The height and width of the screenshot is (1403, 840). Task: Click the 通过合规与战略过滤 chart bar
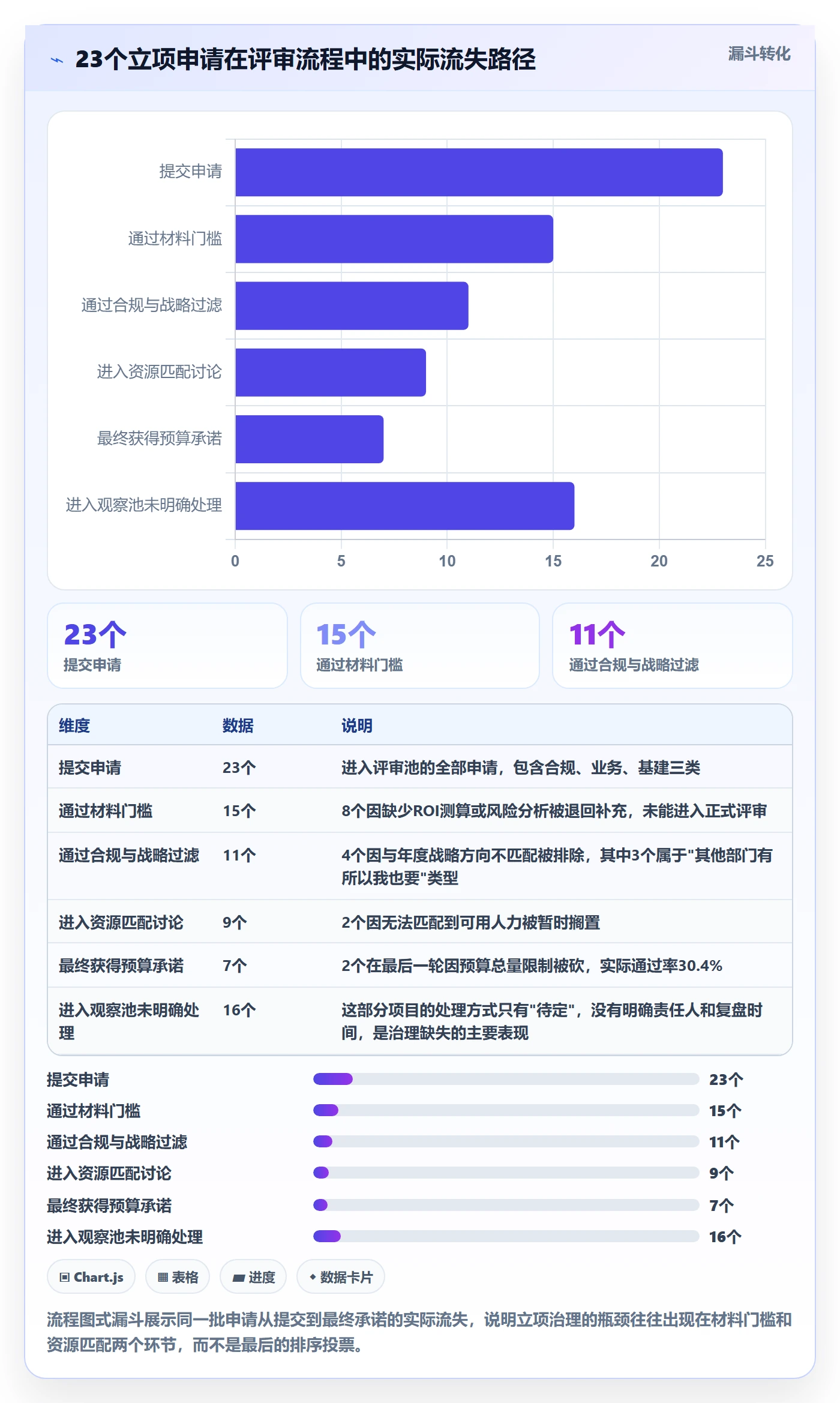tap(352, 305)
